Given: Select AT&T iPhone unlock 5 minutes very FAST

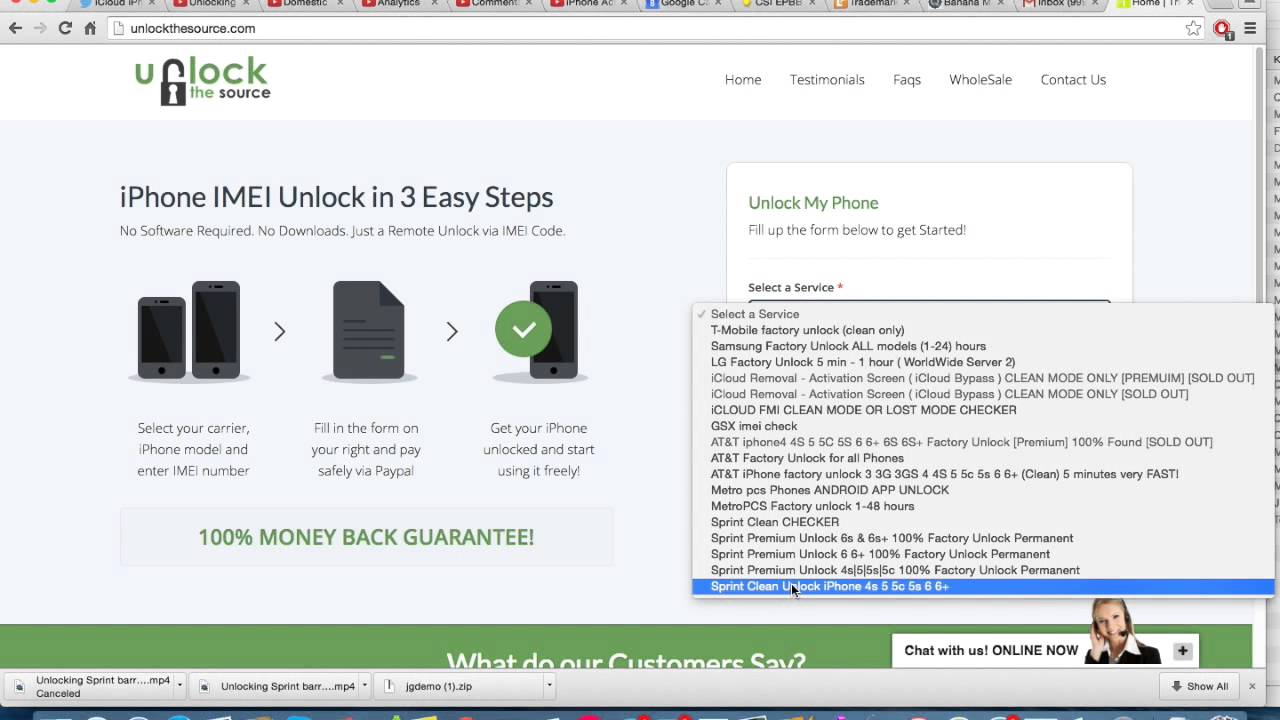Looking at the screenshot, I should tap(983, 474).
